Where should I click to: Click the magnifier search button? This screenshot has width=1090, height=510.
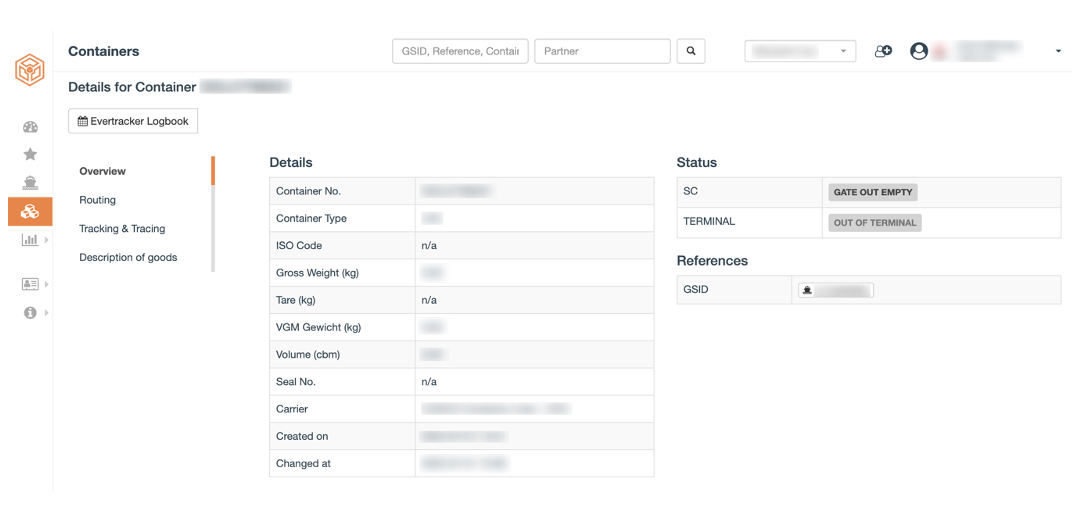(x=691, y=51)
